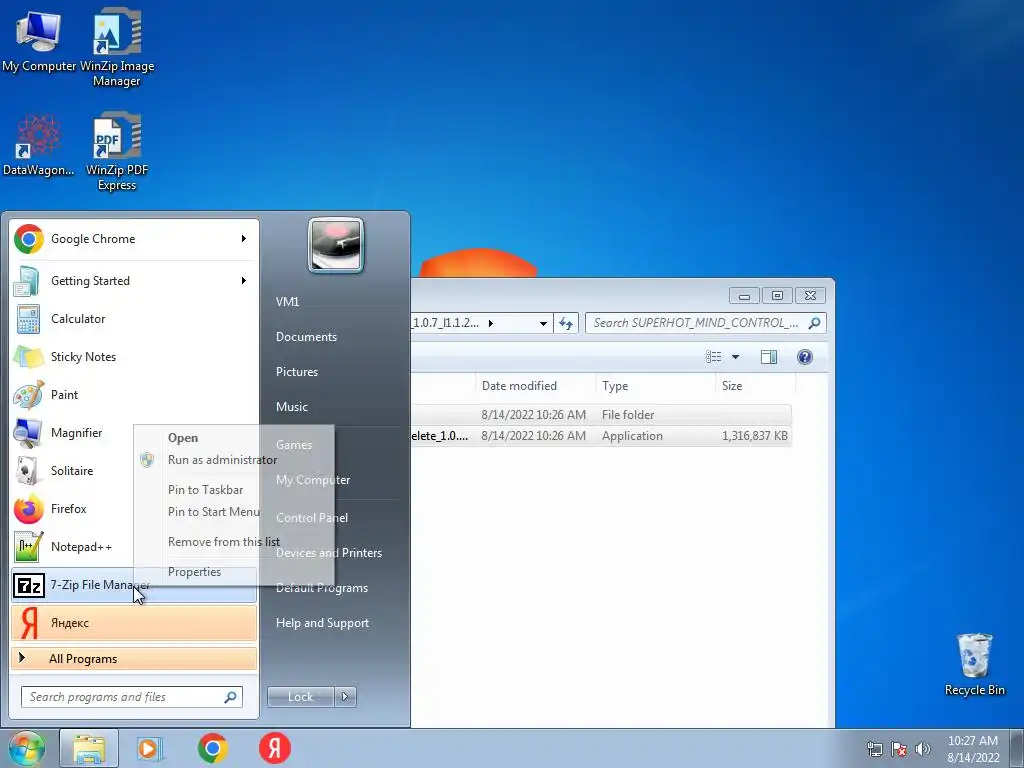Change Explorer view icon button
The width and height of the screenshot is (1024, 768).
714,357
